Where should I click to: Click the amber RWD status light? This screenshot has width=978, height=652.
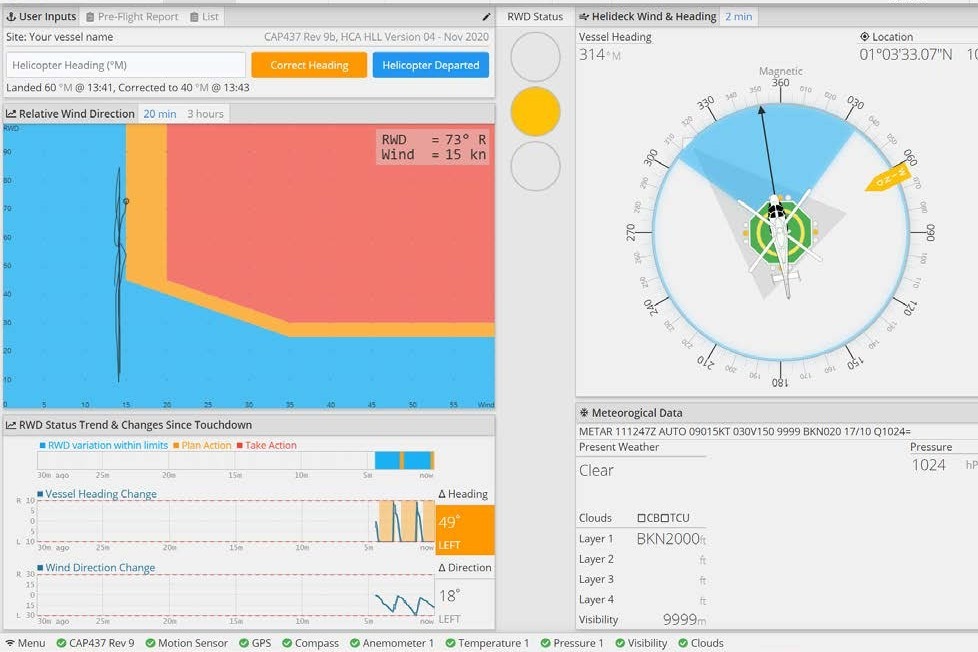click(535, 111)
